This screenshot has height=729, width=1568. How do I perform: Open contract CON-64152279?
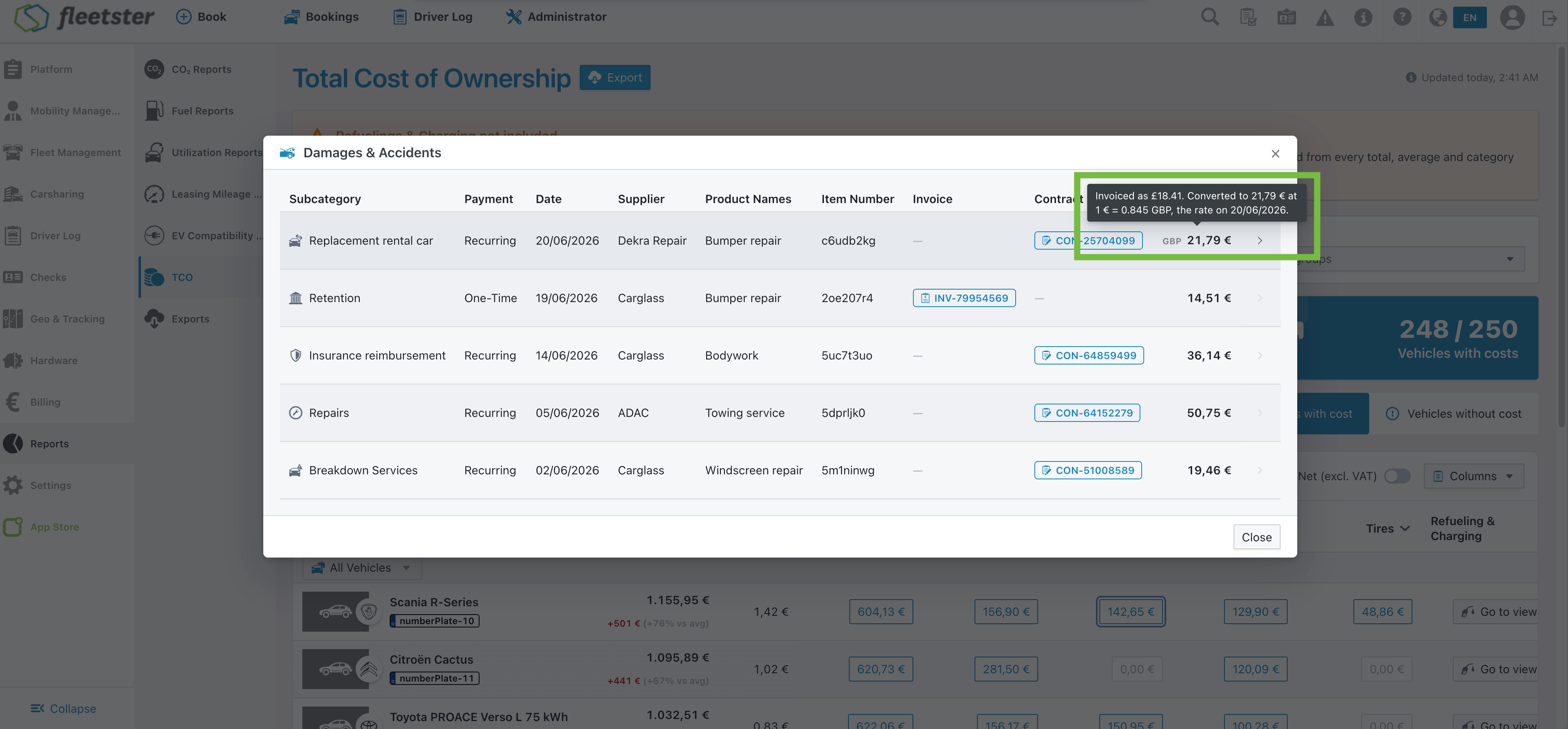pyautogui.click(x=1086, y=413)
